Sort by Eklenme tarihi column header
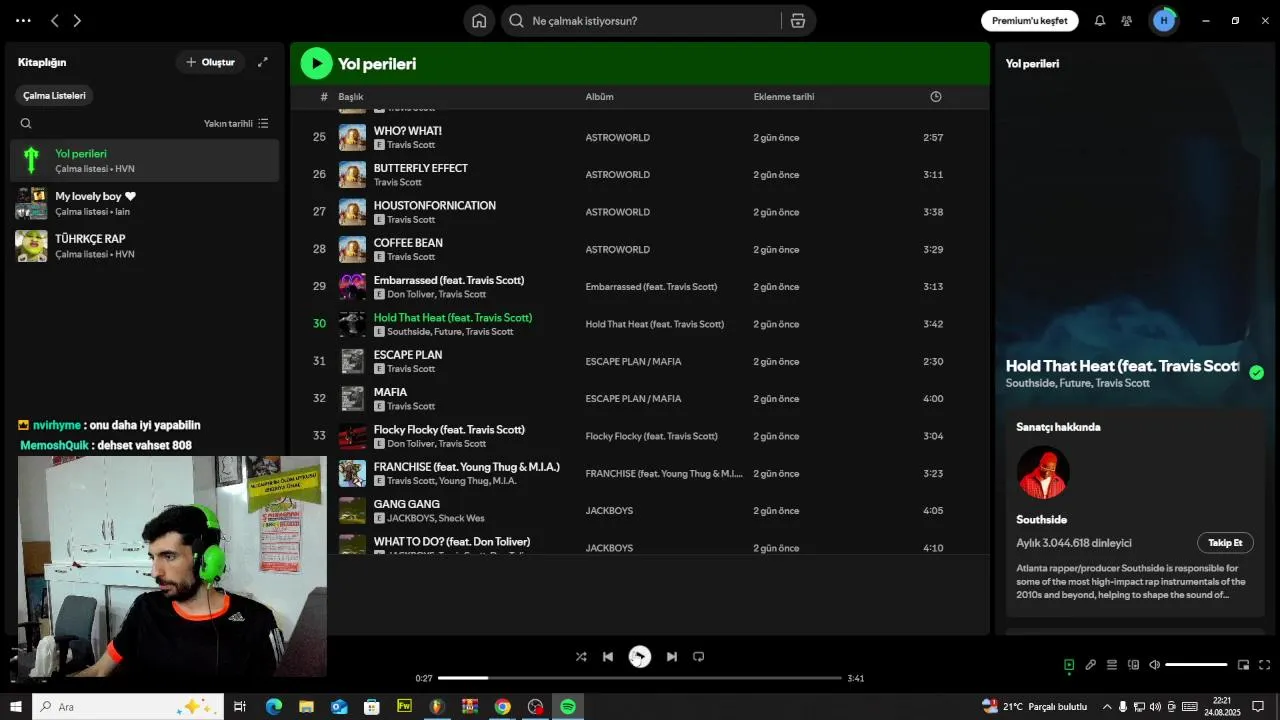 [x=784, y=97]
